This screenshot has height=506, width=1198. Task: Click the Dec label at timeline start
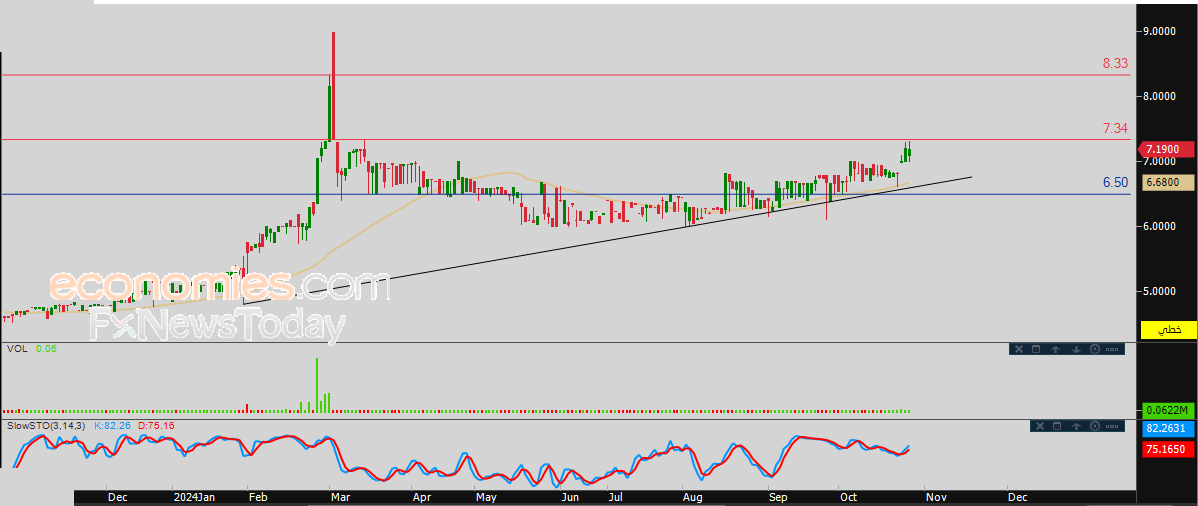[x=117, y=498]
